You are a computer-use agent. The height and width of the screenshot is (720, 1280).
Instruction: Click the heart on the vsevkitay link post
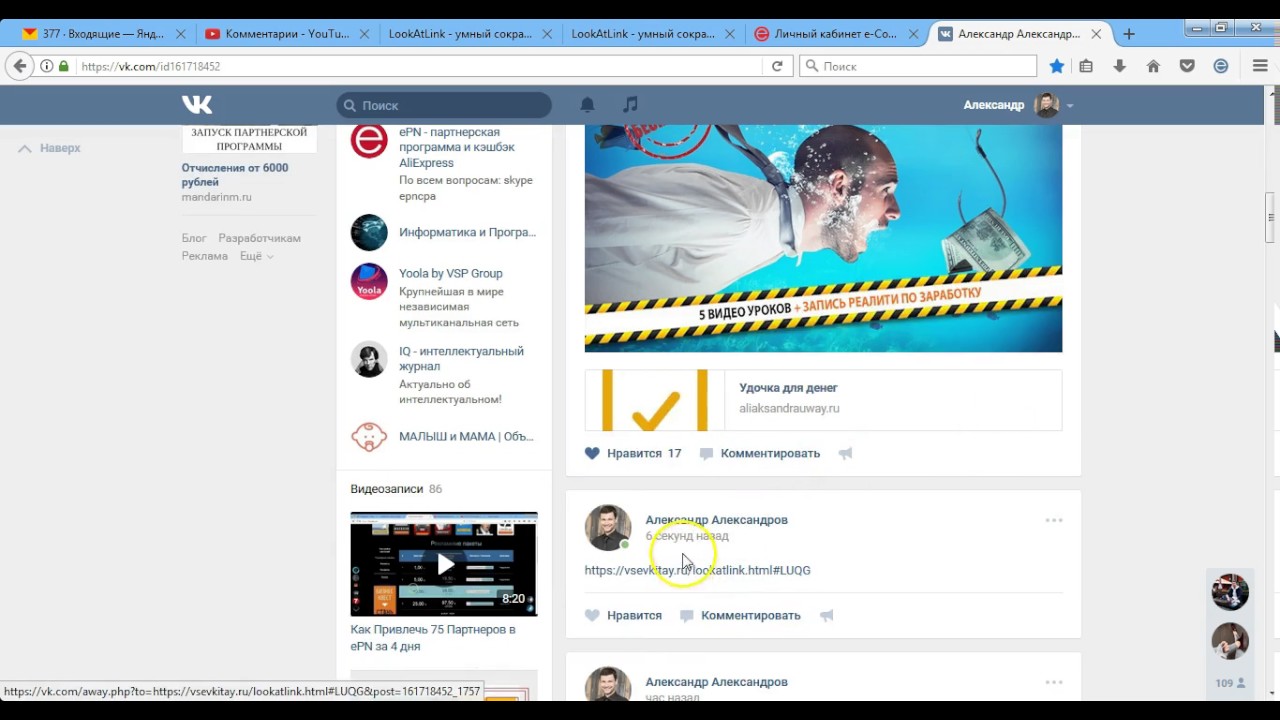(592, 615)
